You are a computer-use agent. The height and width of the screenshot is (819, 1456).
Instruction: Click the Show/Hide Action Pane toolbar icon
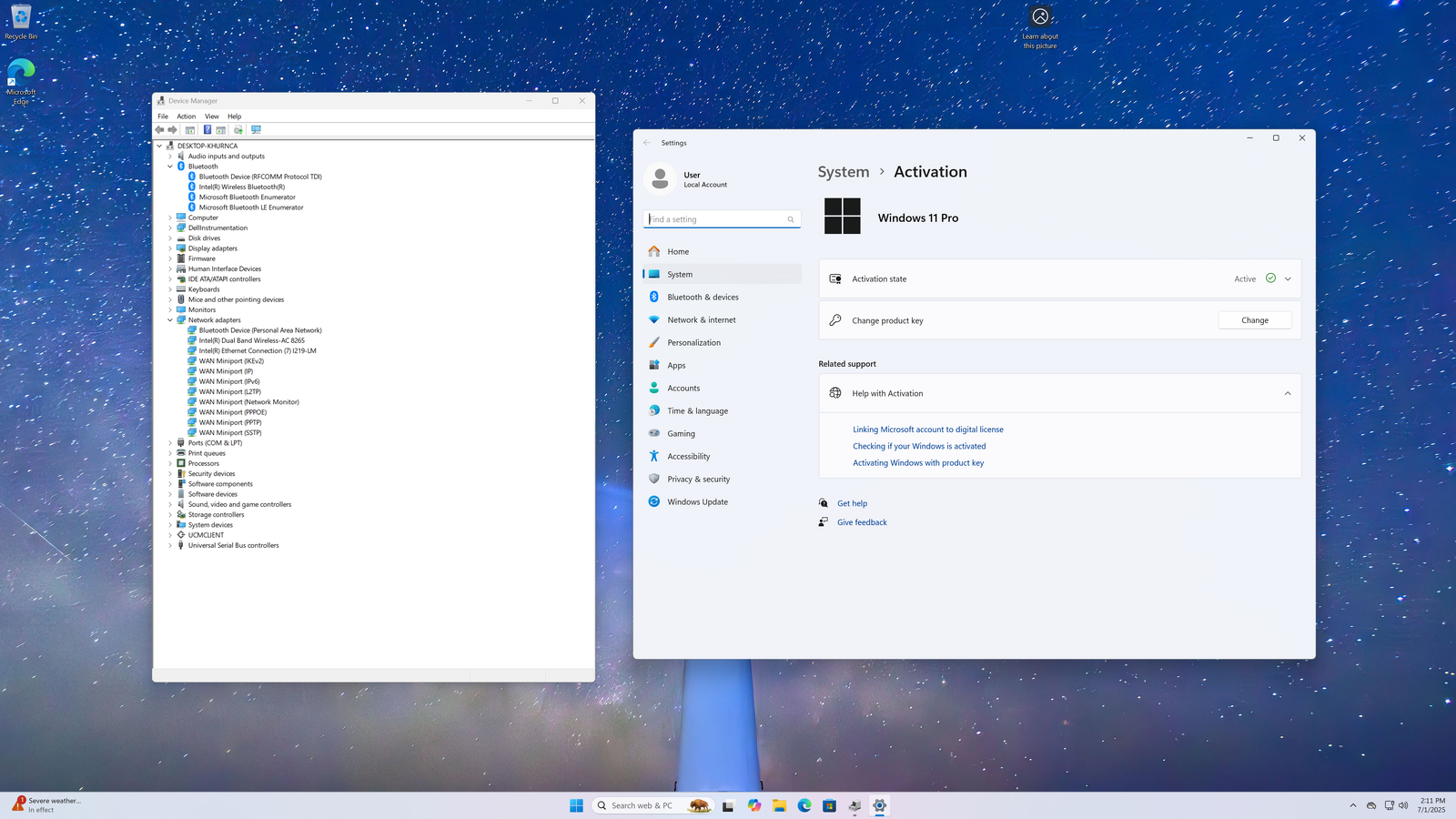[x=221, y=130]
